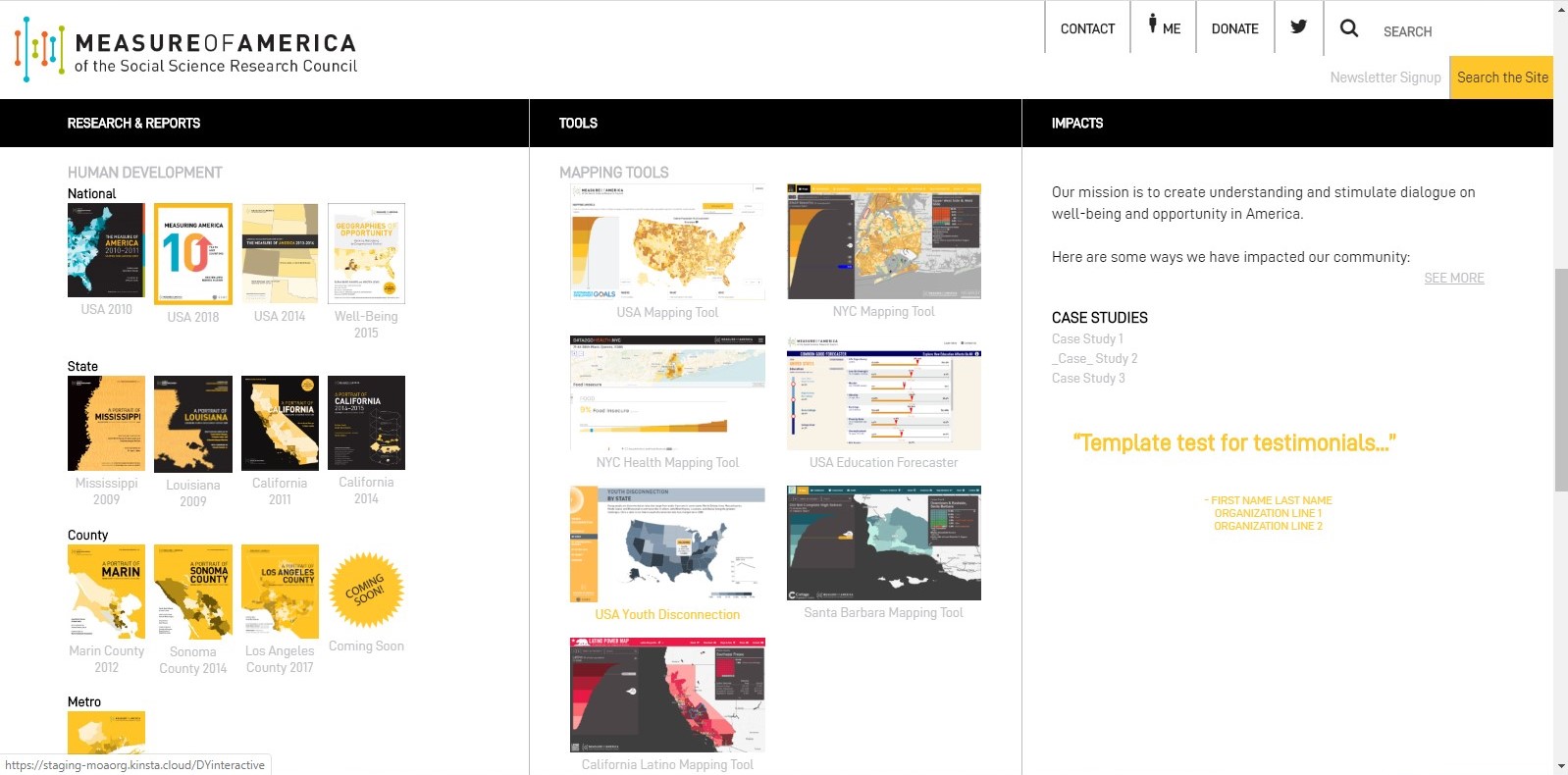
Task: Click the MAPPING TOOLS heading
Action: (614, 173)
